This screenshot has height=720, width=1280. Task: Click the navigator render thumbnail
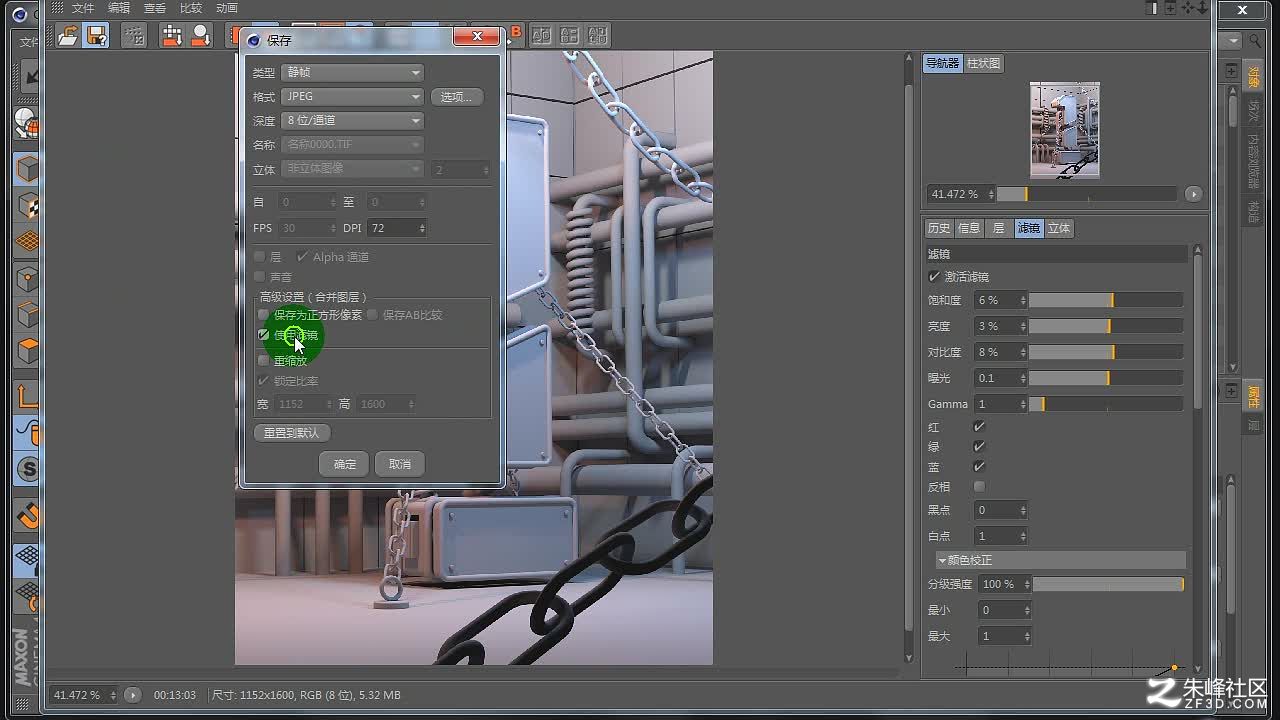tap(1065, 130)
